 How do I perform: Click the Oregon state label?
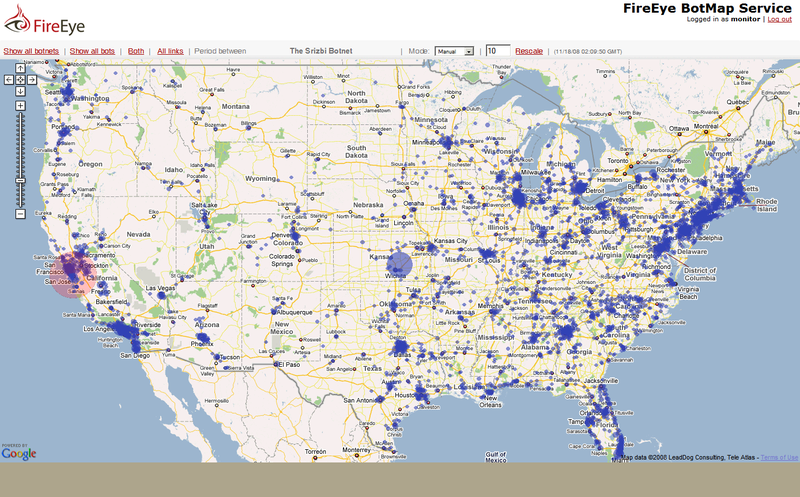click(x=90, y=164)
